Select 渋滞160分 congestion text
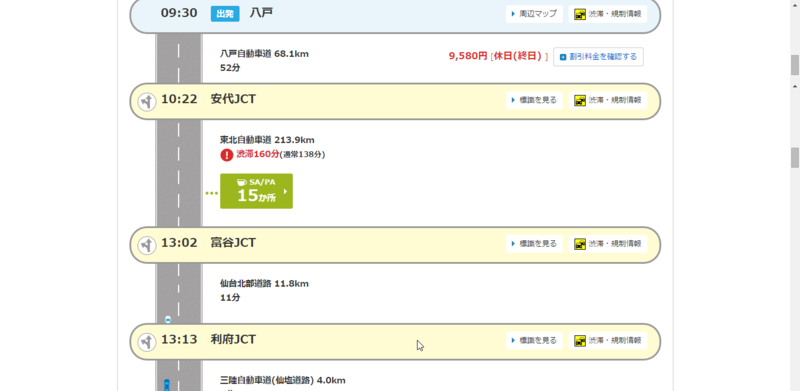Image resolution: width=800 pixels, height=391 pixels. point(258,154)
